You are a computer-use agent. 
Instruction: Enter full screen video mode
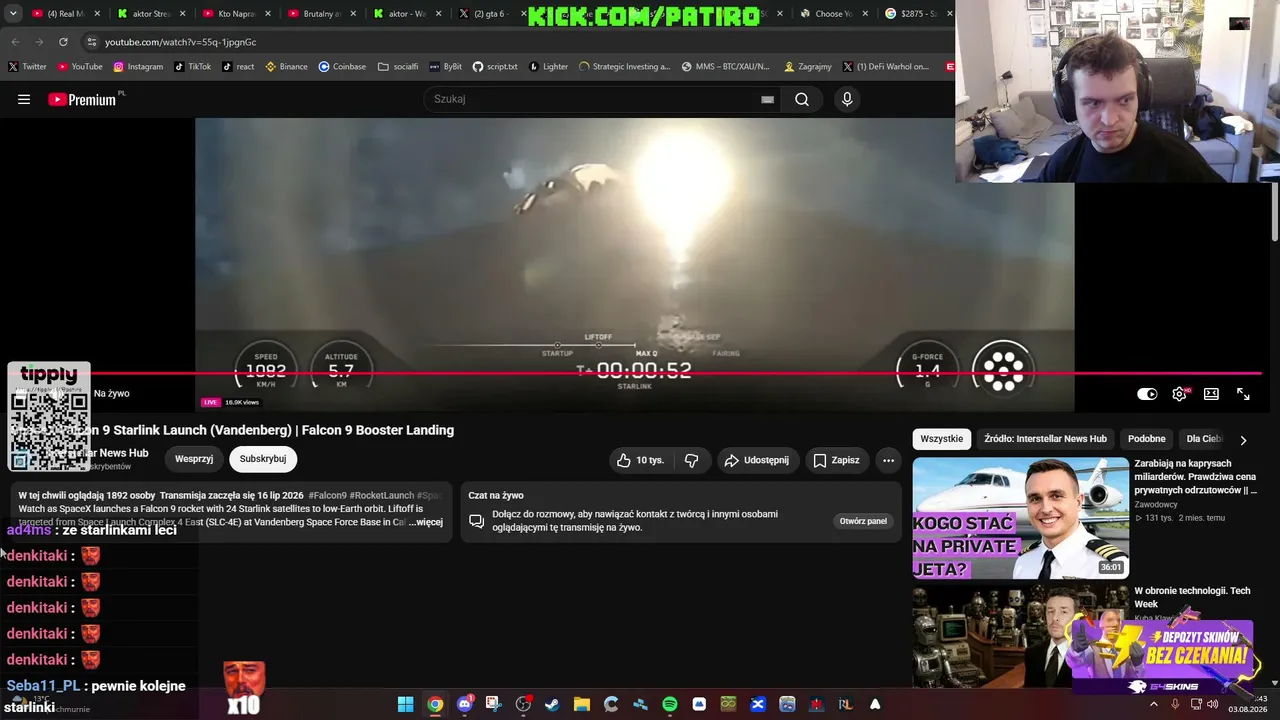pyautogui.click(x=1243, y=394)
